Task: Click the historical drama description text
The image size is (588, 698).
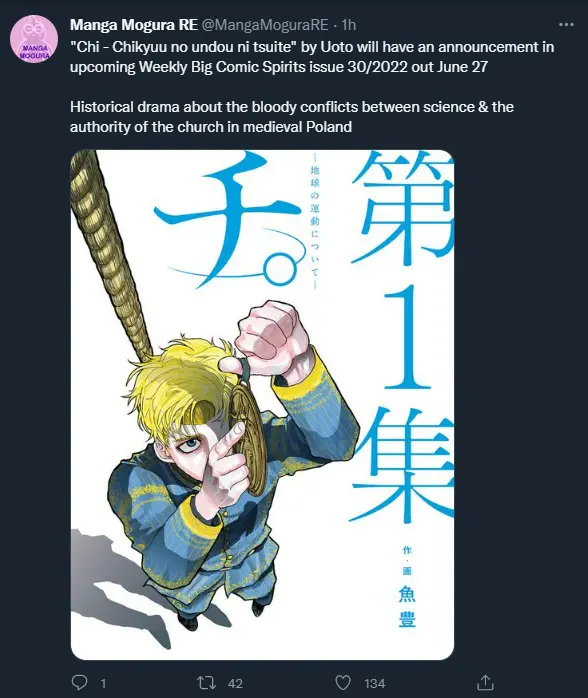Action: click(x=292, y=117)
